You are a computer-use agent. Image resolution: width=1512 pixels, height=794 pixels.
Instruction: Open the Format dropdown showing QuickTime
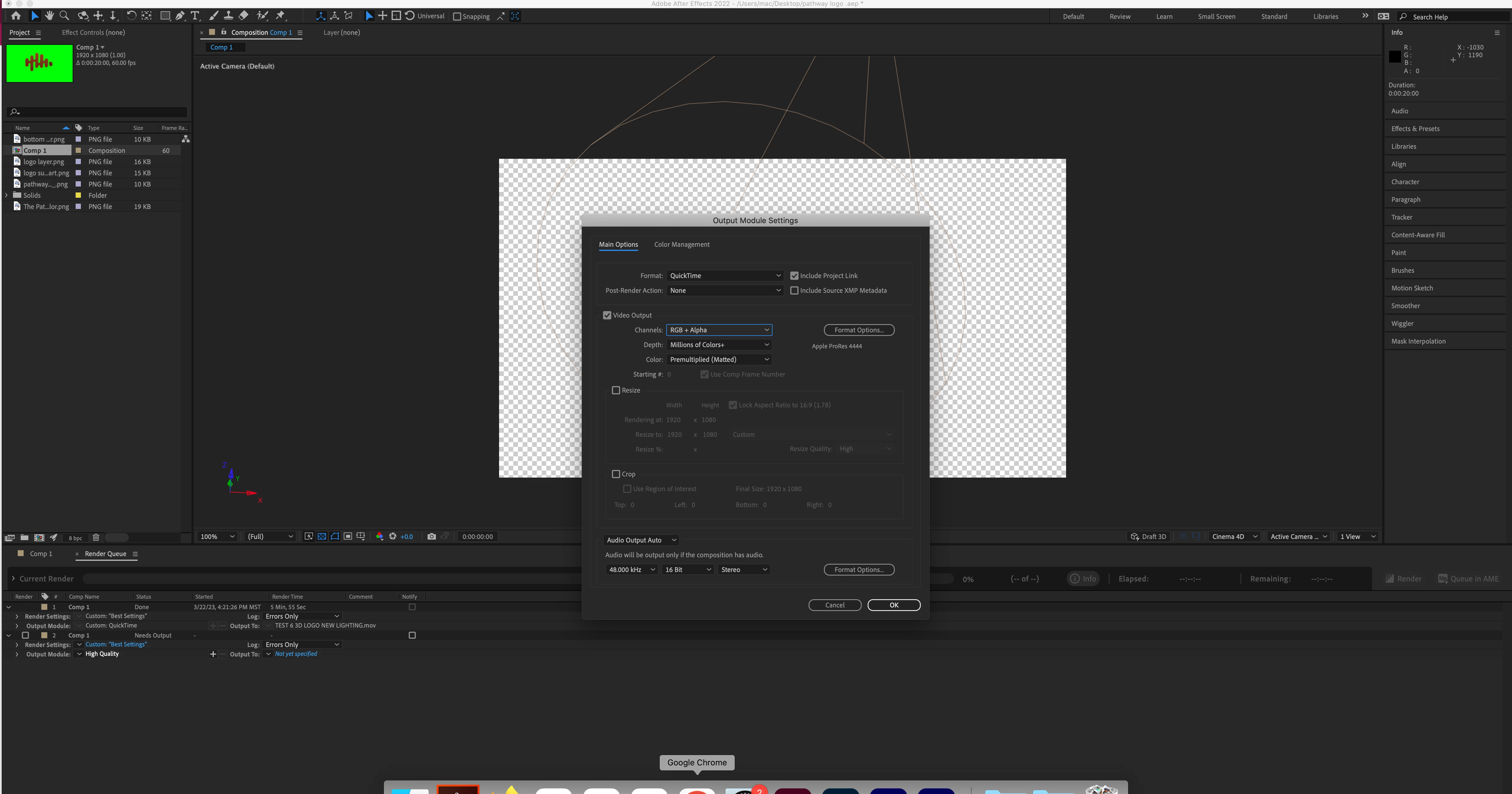coord(725,276)
